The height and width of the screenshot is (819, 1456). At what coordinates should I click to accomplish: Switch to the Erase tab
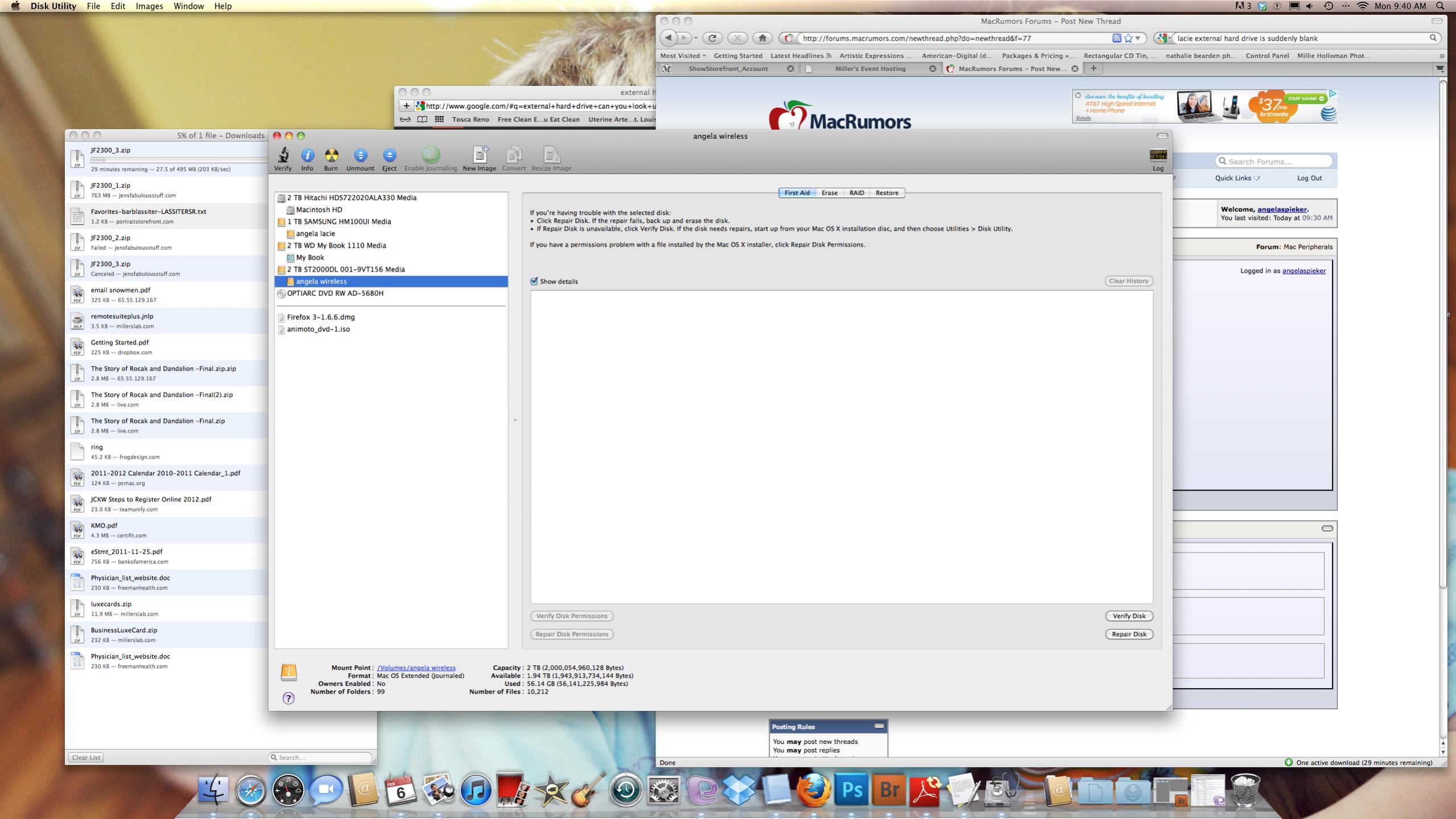coord(829,193)
